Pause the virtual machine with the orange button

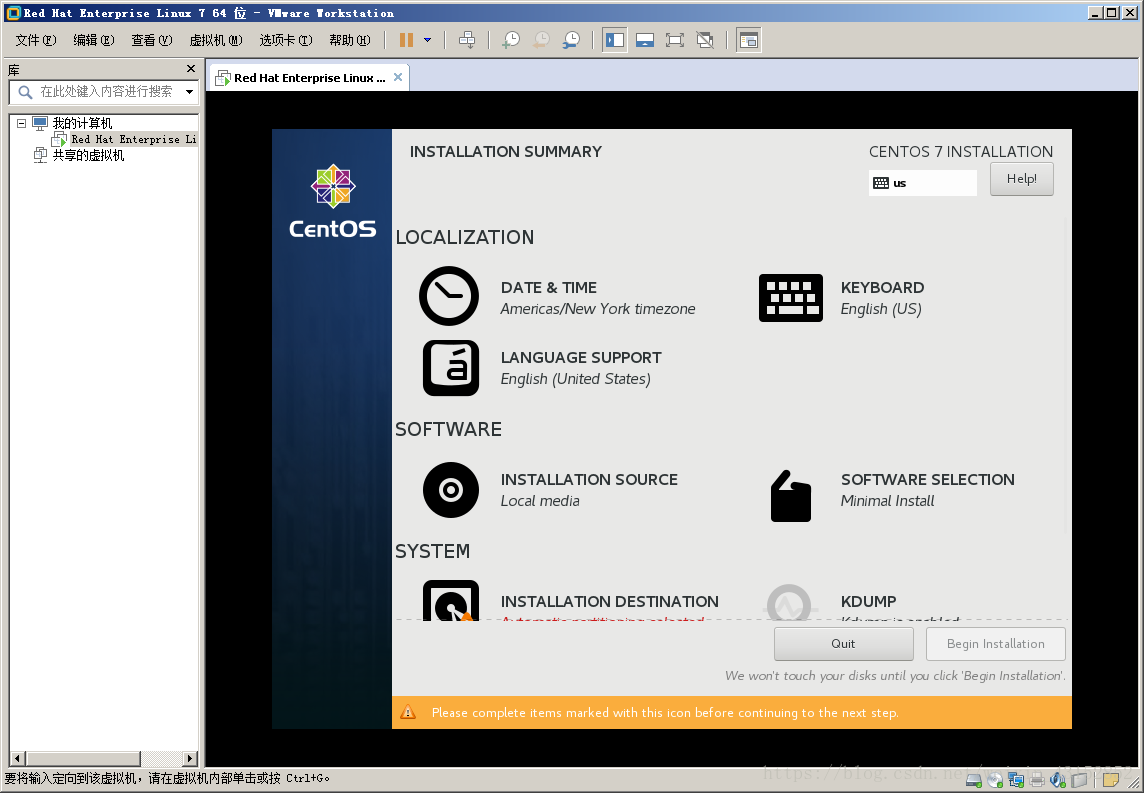406,40
